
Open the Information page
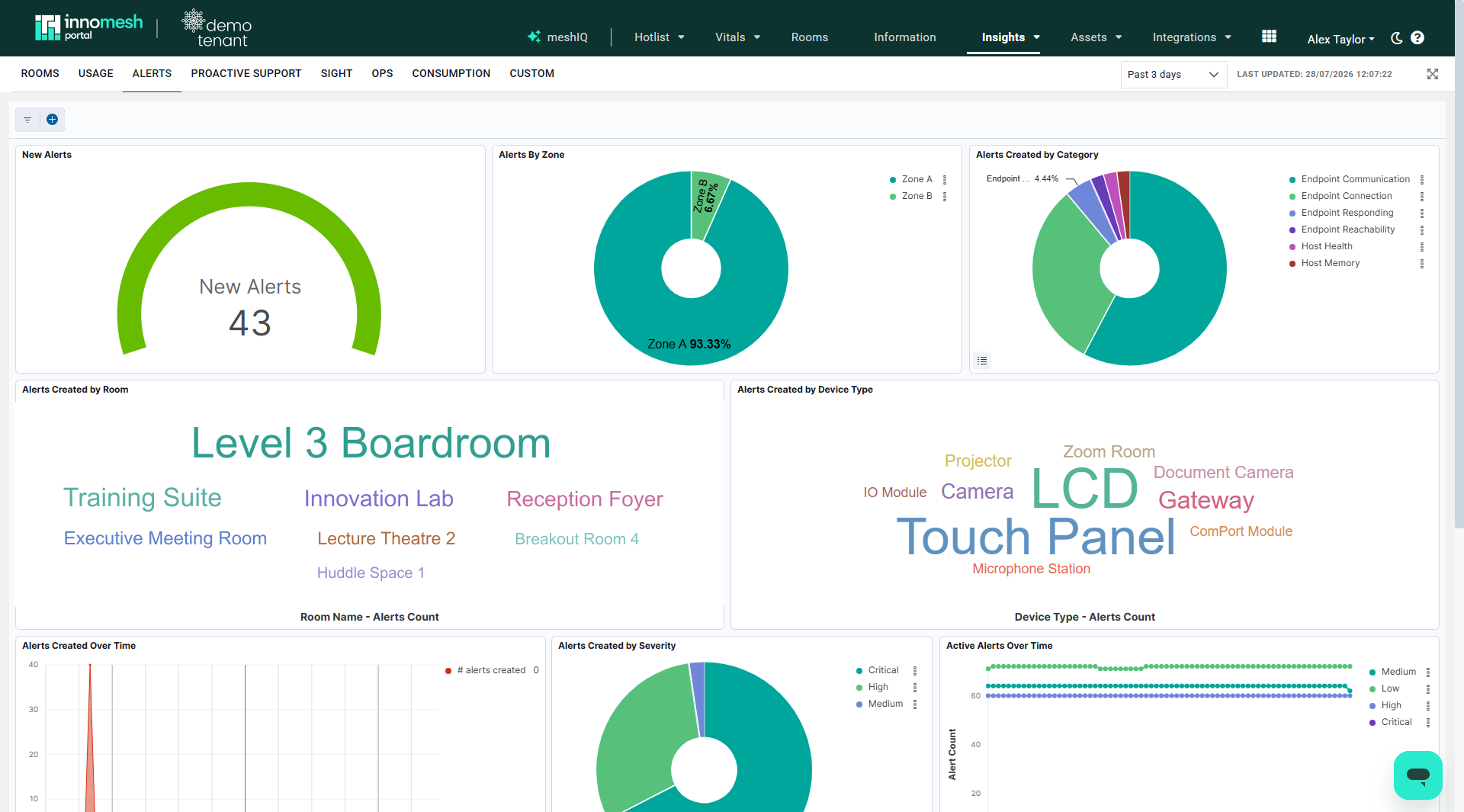[905, 37]
